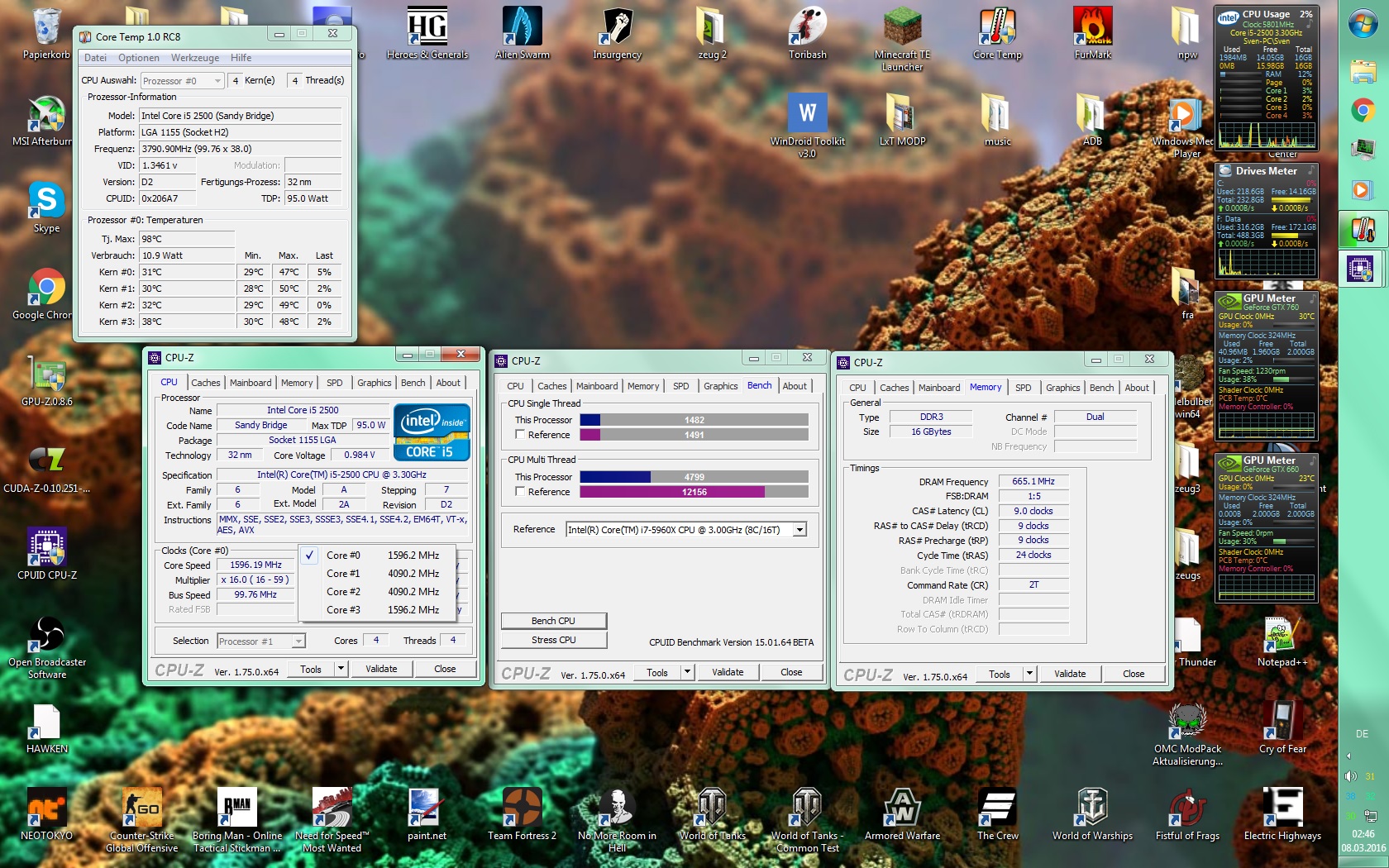This screenshot has width=1389, height=868.
Task: Open Optionen menu in Core Temp
Action: click(139, 58)
